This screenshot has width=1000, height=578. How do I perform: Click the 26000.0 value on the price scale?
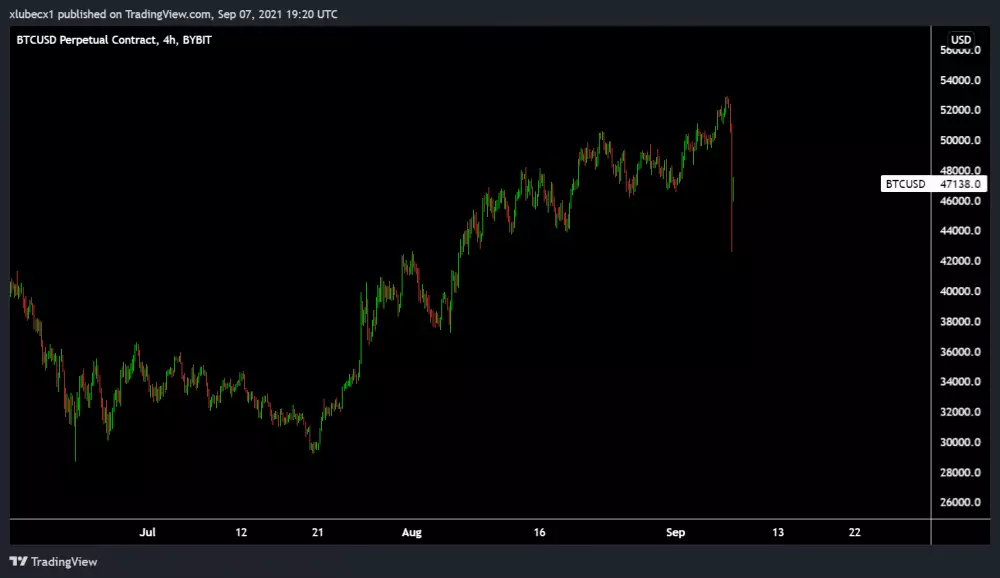tap(958, 503)
